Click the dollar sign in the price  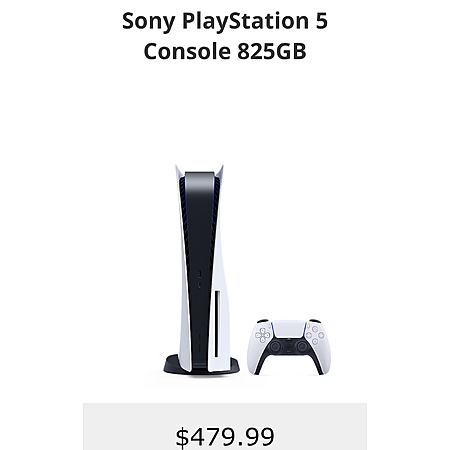[182, 437]
